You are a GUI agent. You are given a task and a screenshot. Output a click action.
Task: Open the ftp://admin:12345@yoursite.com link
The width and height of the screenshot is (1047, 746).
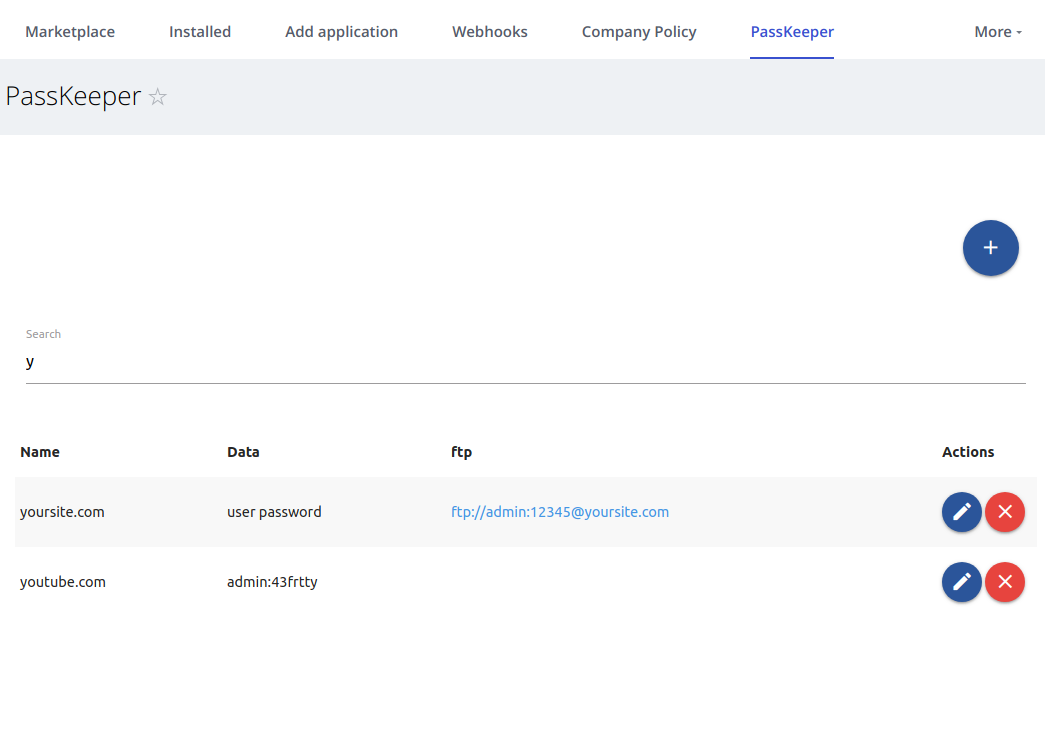(x=560, y=512)
